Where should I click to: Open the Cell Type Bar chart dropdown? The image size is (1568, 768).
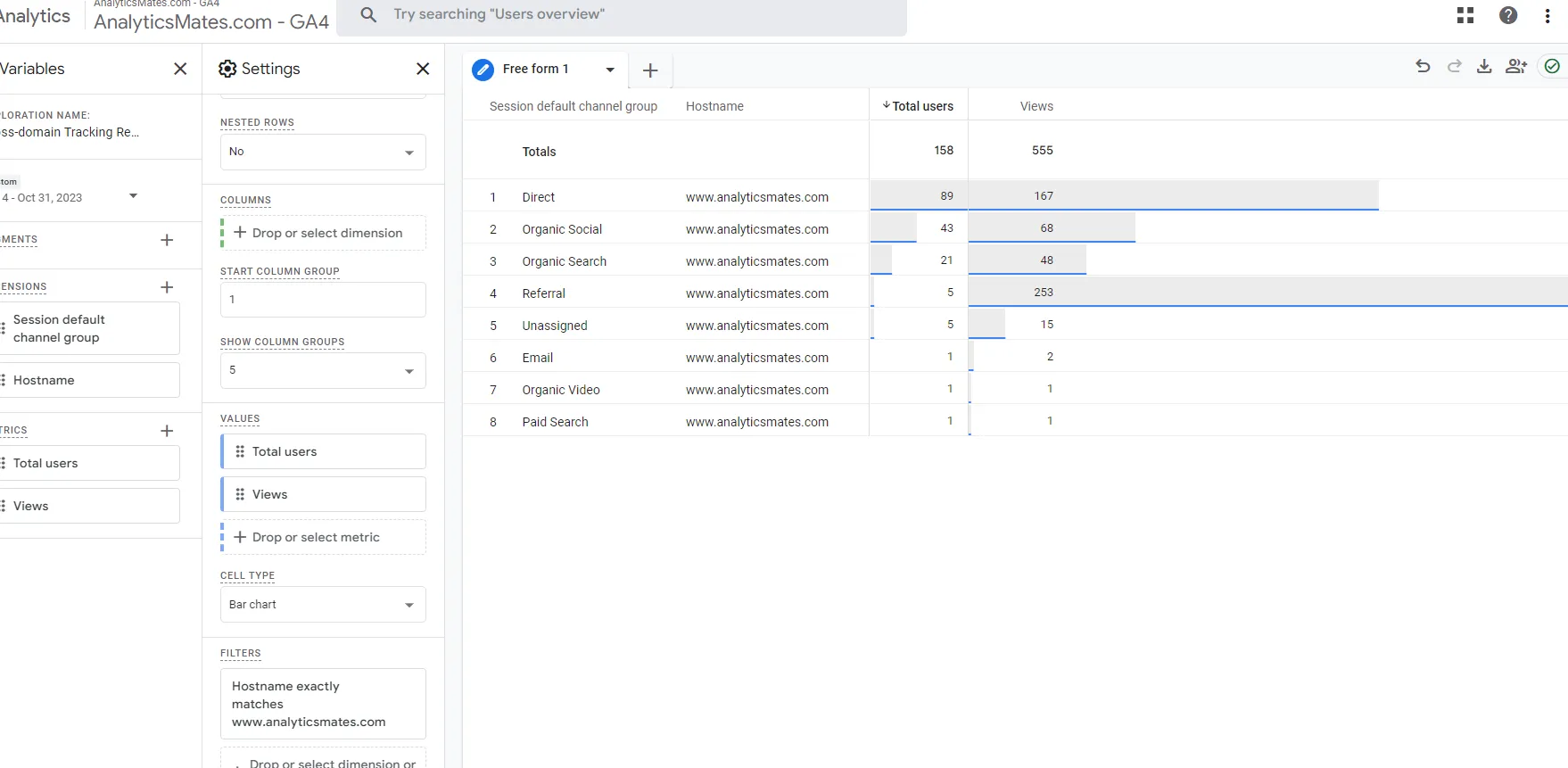tap(323, 604)
